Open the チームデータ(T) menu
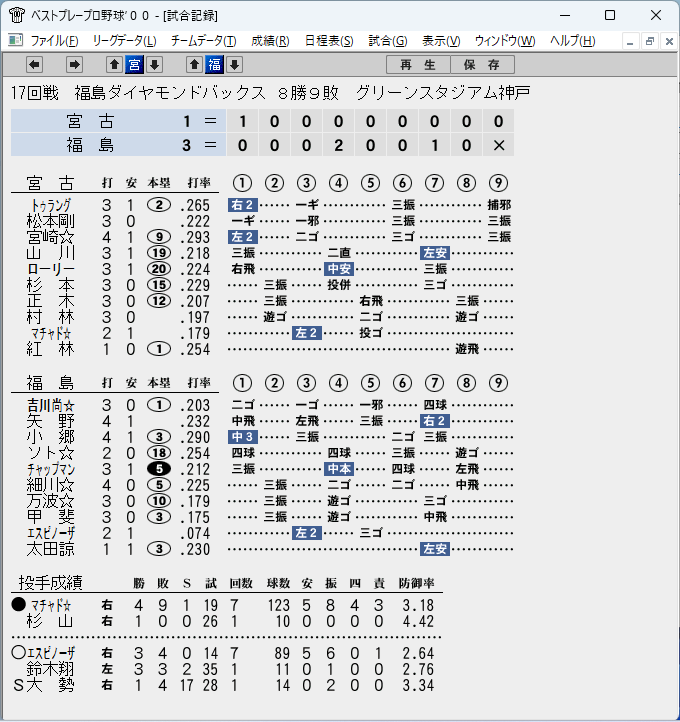The width and height of the screenshot is (680, 722). pyautogui.click(x=203, y=41)
